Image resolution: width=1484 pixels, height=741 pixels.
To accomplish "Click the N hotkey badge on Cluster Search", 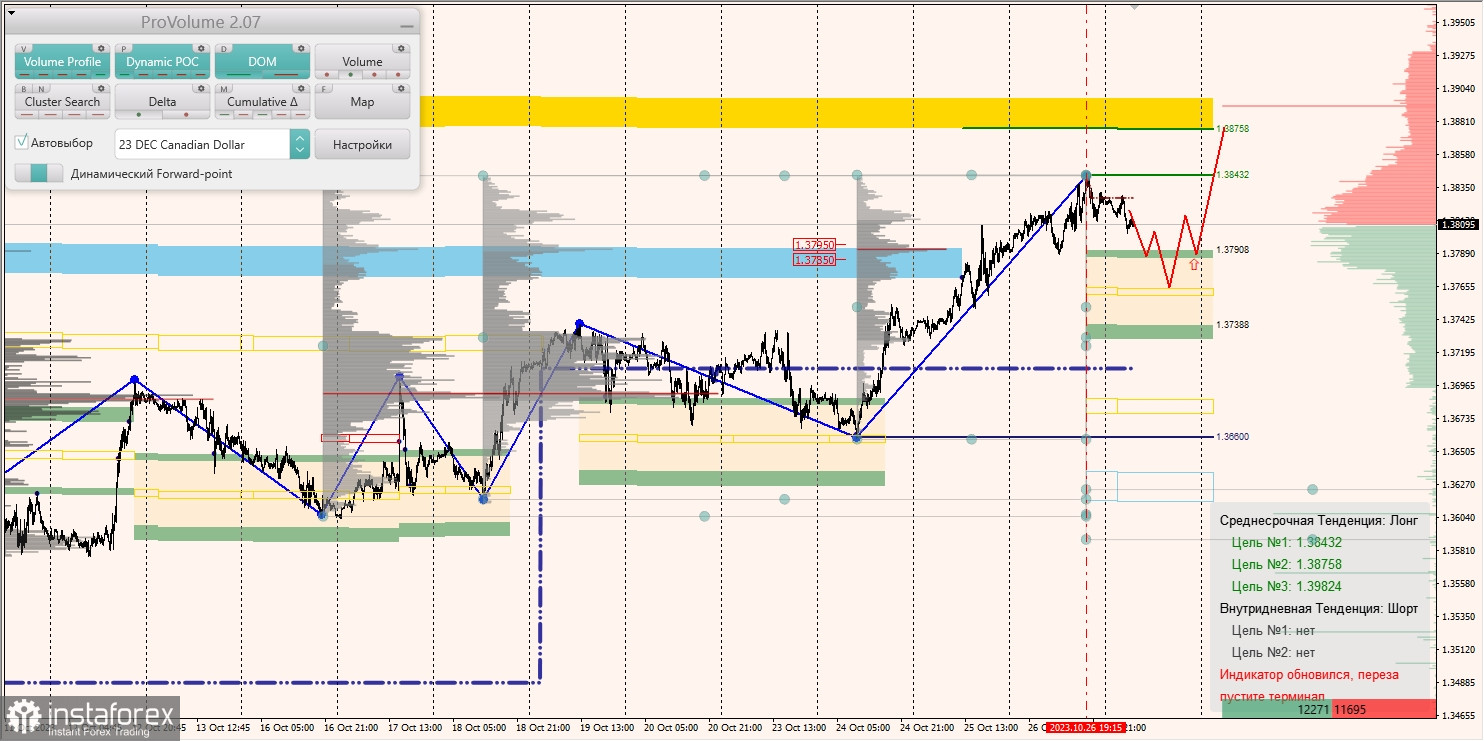I will [x=40, y=88].
